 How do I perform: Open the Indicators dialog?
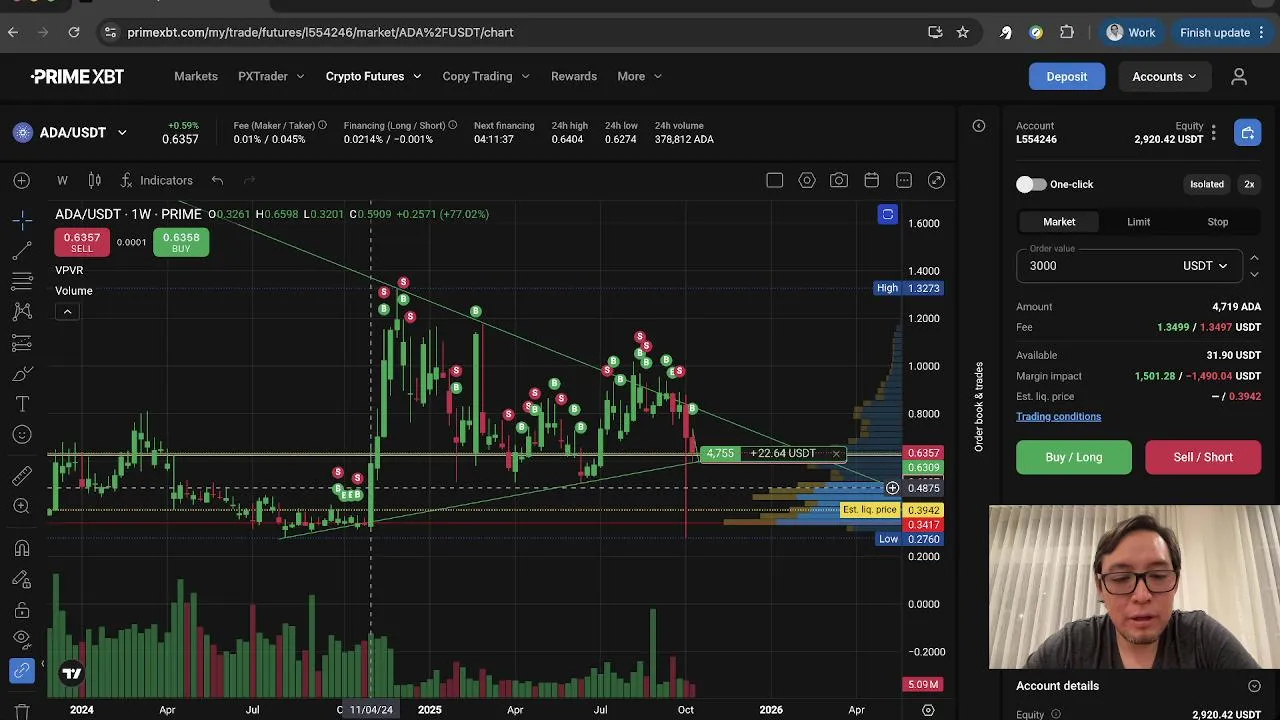[156, 181]
